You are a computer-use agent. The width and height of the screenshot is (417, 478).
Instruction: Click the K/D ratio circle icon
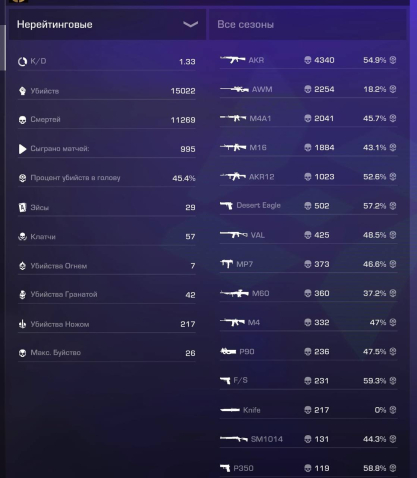pyautogui.click(x=22, y=61)
